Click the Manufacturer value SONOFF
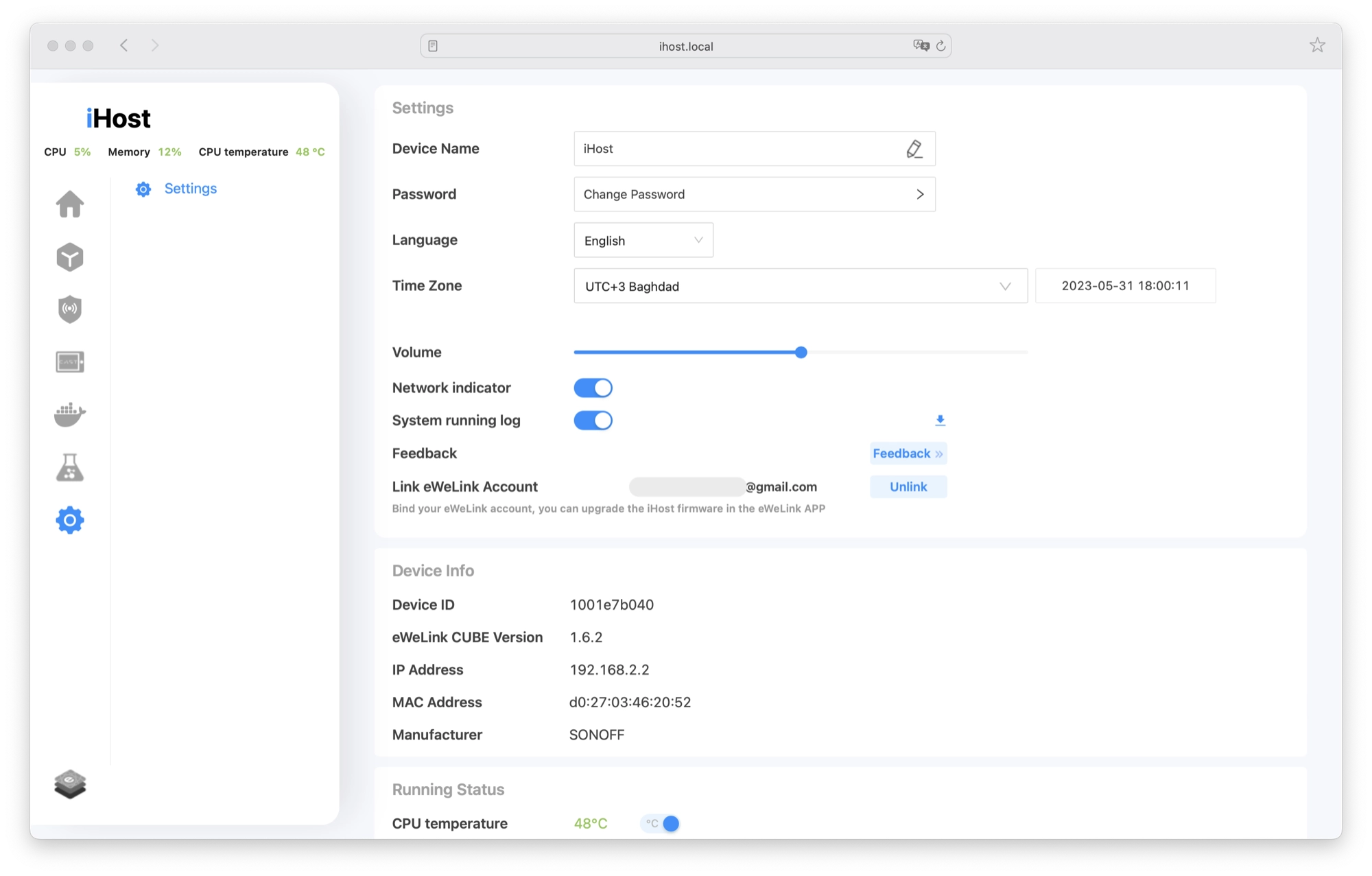Viewport: 1372px width, 876px height. click(x=597, y=735)
